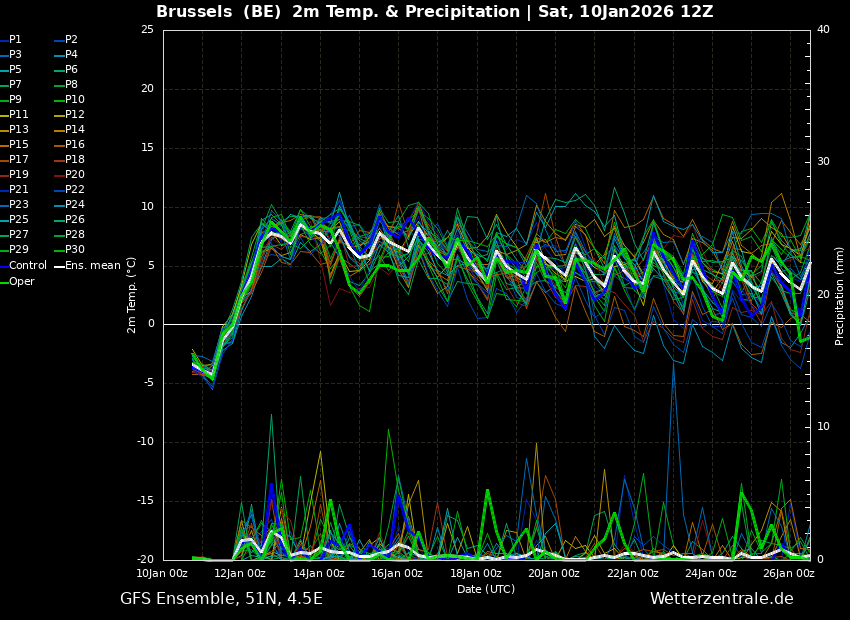This screenshot has height=620, width=850.
Task: Select the P26 legend label
Action: pyautogui.click(x=75, y=219)
